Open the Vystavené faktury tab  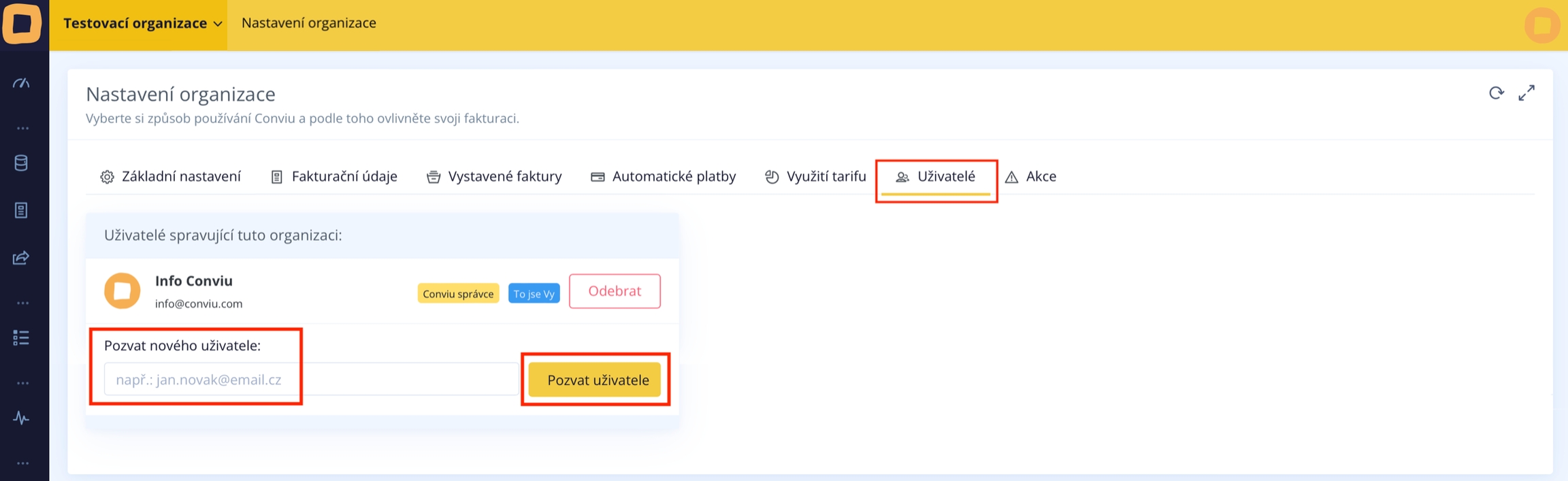494,177
